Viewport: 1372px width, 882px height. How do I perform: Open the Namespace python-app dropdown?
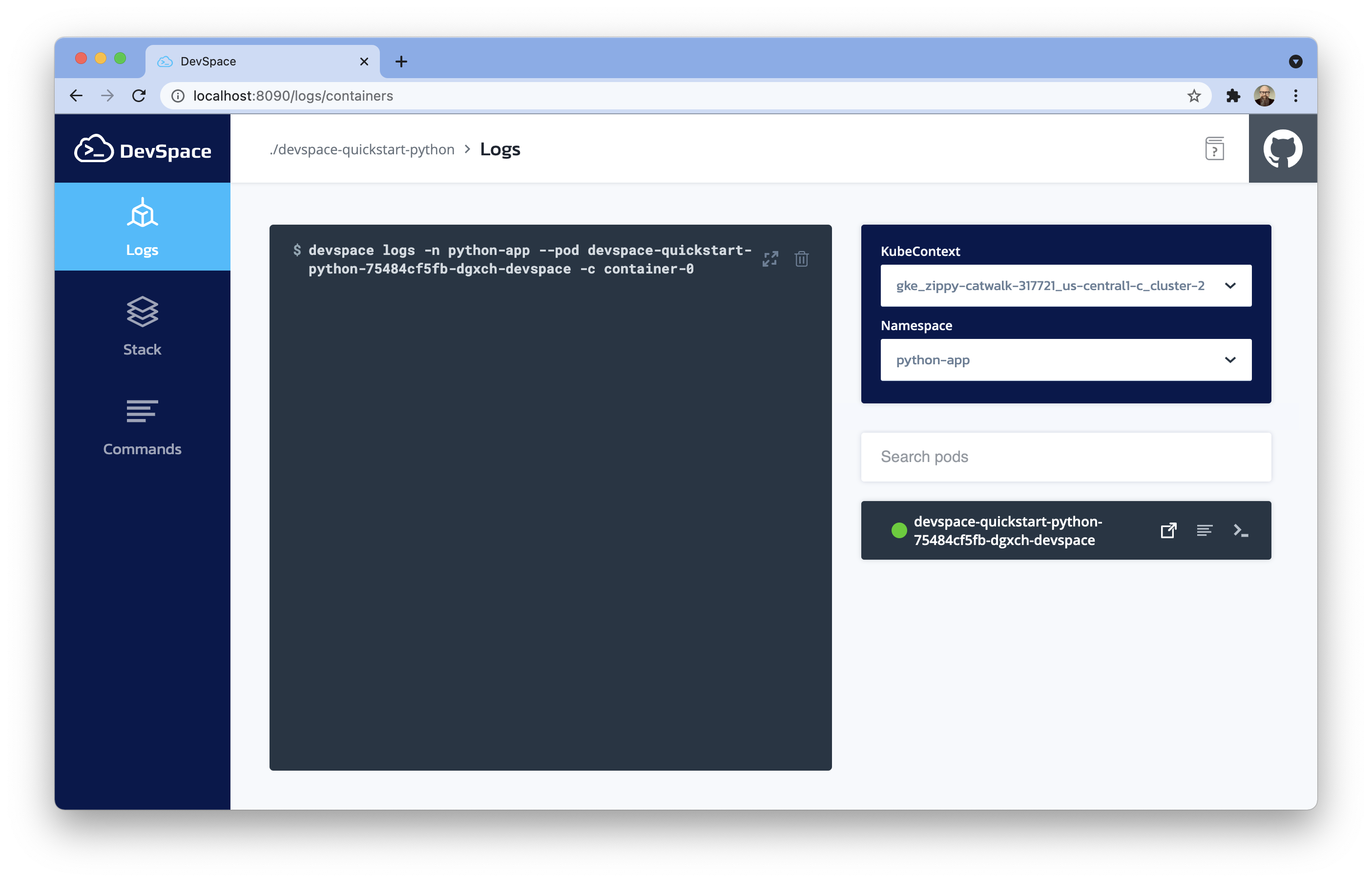(x=1066, y=360)
